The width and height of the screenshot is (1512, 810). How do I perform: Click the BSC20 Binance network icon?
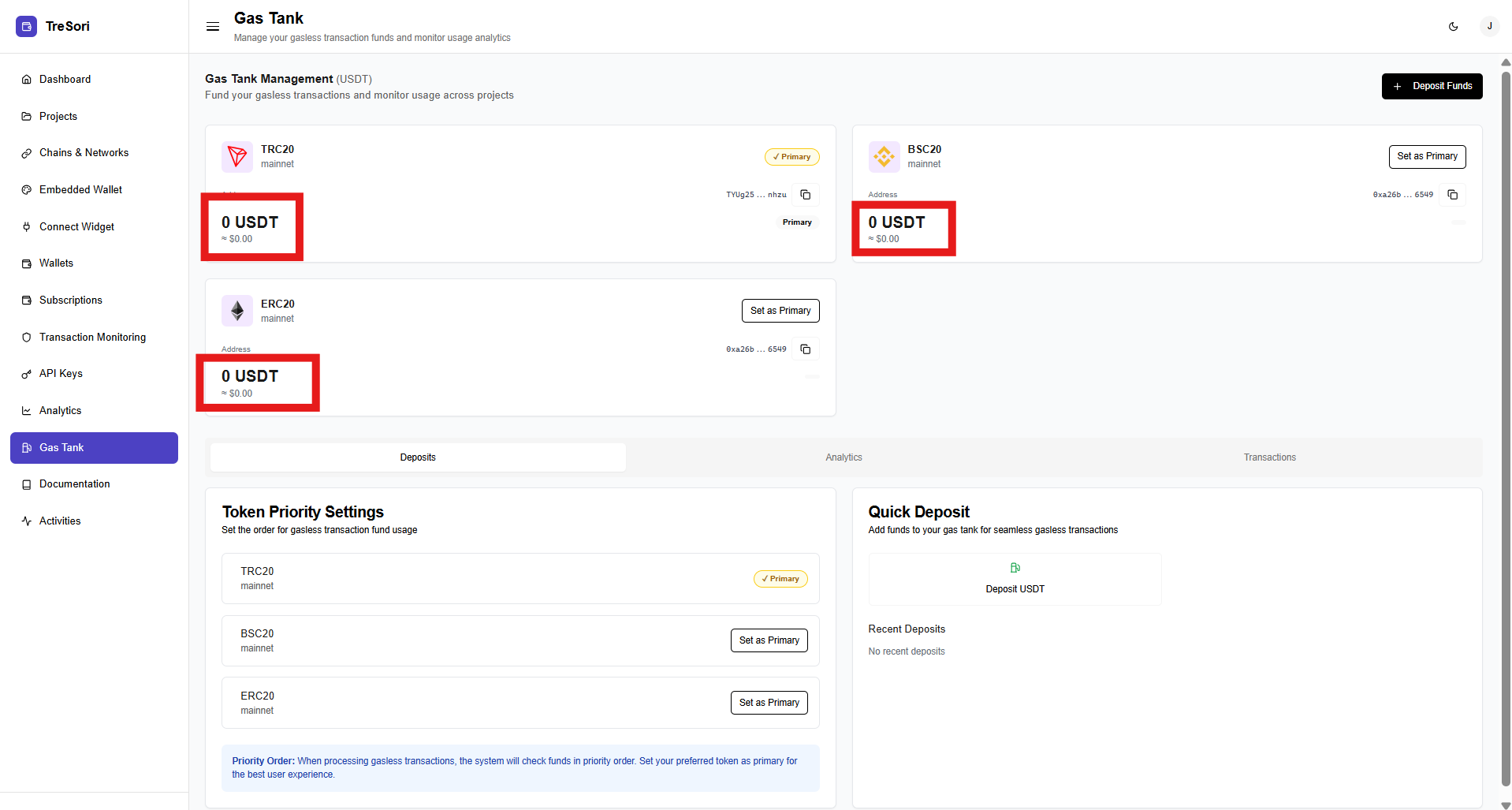(884, 156)
